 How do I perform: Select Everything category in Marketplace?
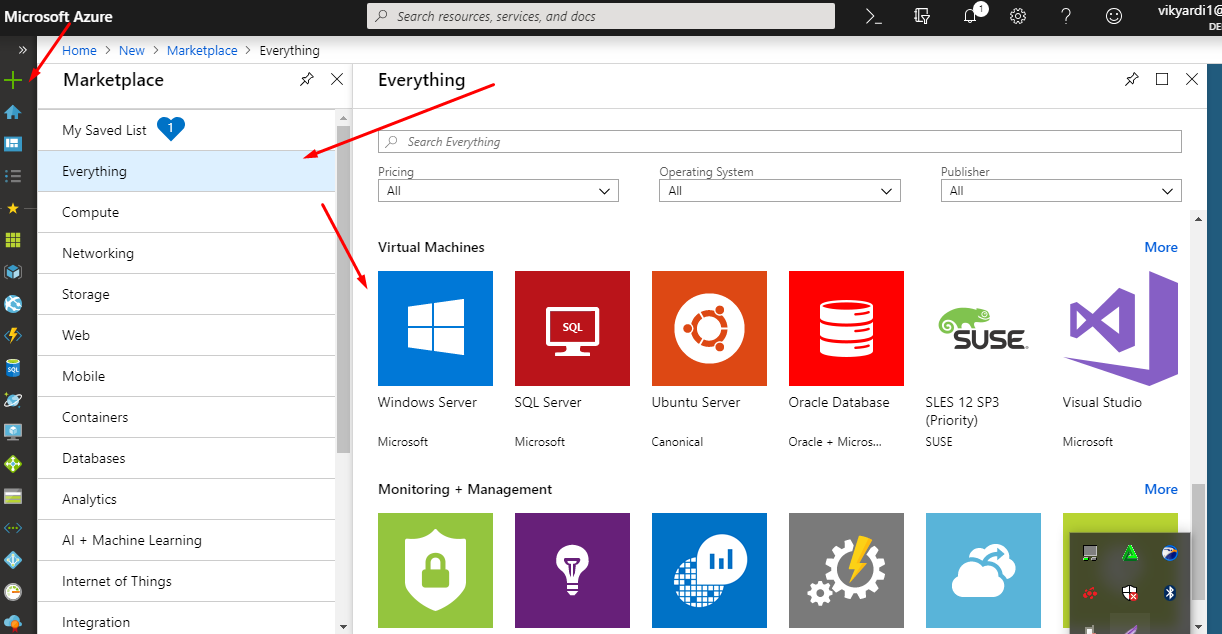186,171
